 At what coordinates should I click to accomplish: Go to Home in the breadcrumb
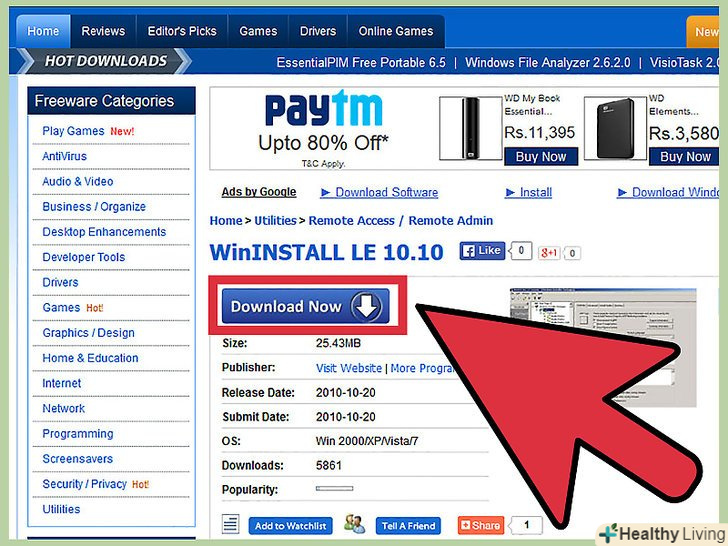[x=226, y=221]
